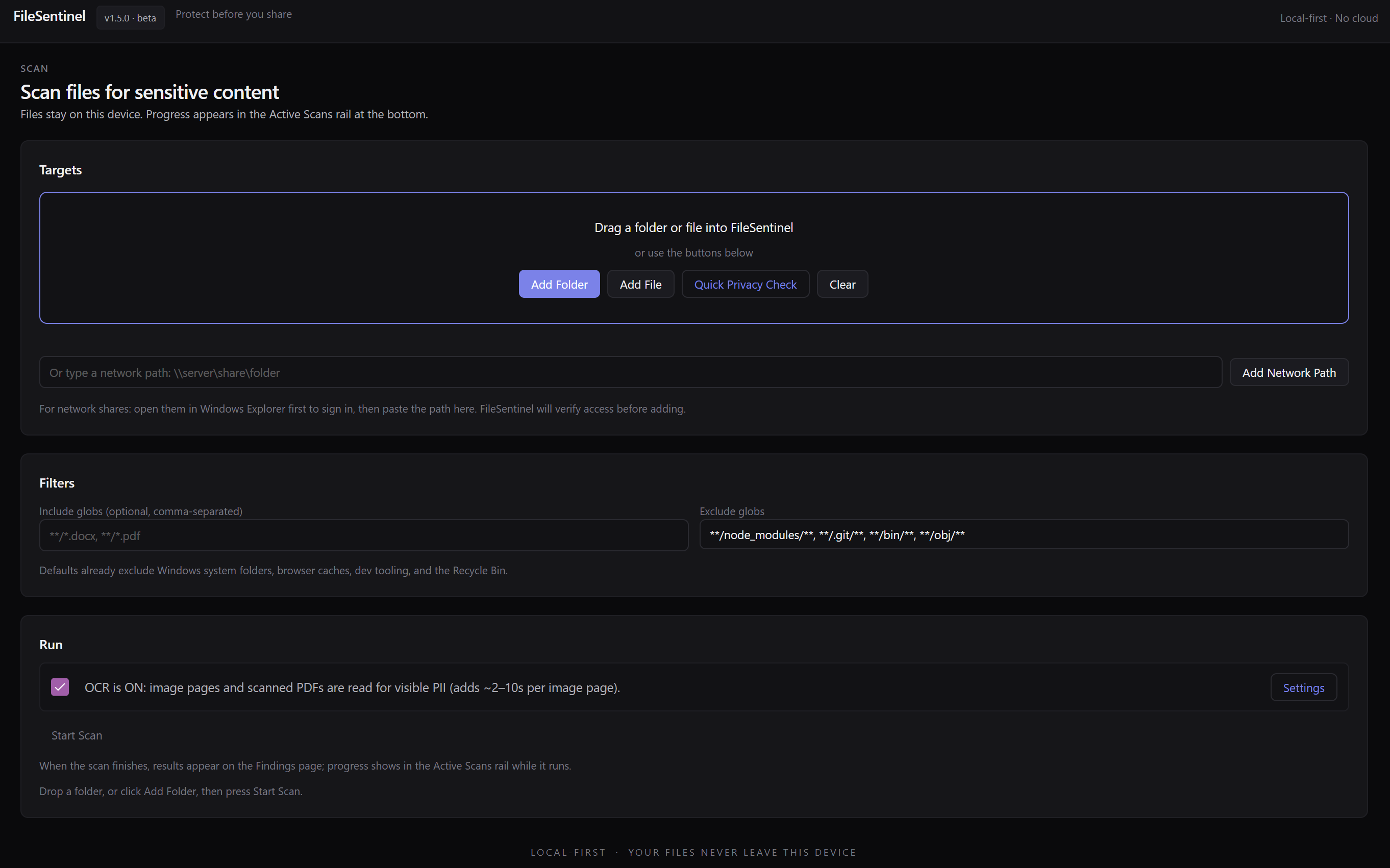1390x868 pixels.
Task: Click the Protect before you share tagline
Action: click(234, 14)
